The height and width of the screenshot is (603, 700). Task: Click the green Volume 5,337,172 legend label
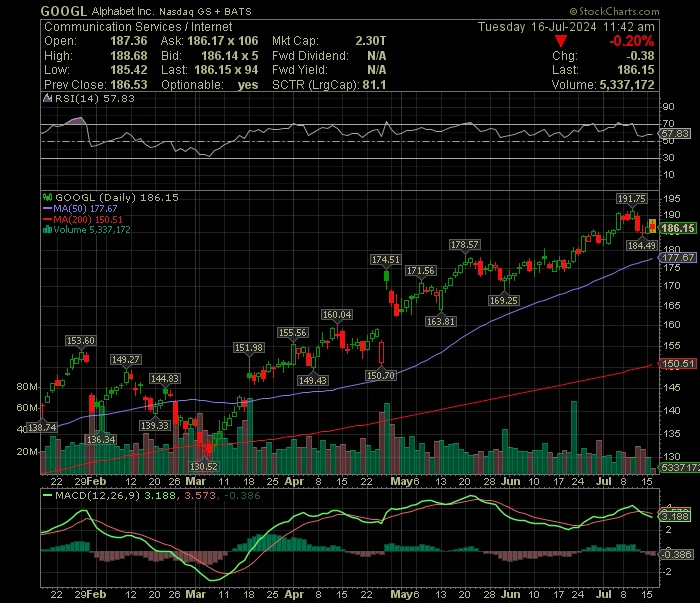pyautogui.click(x=92, y=230)
